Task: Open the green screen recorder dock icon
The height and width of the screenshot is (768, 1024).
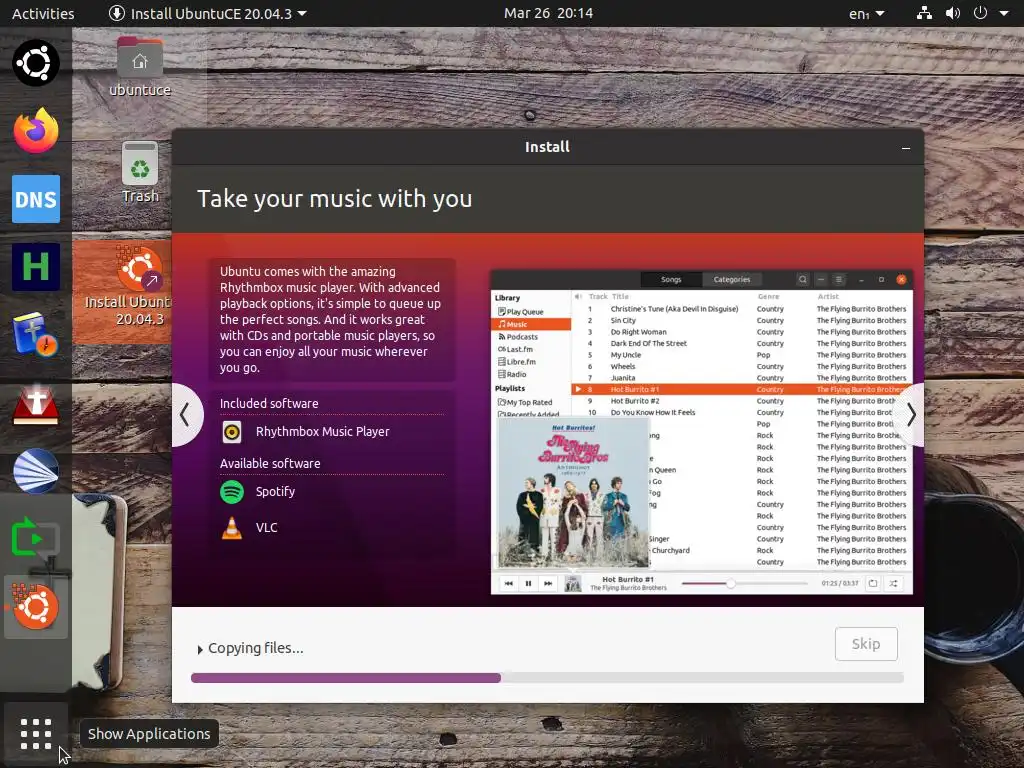Action: click(35, 539)
